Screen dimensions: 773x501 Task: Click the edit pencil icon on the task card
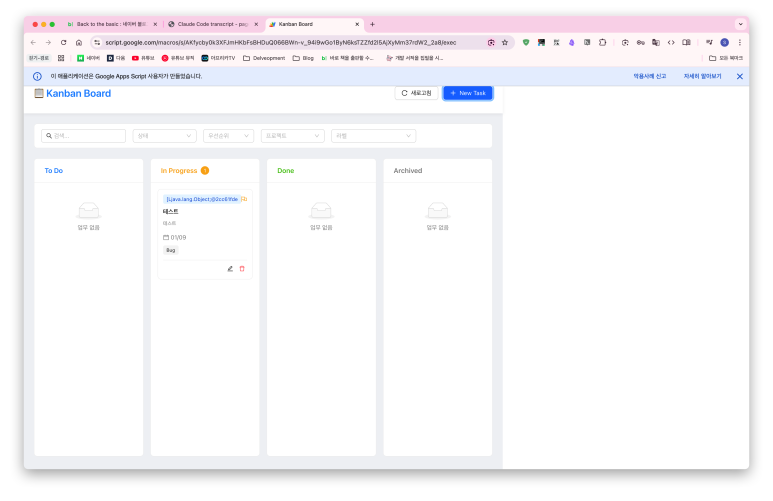pyautogui.click(x=230, y=268)
